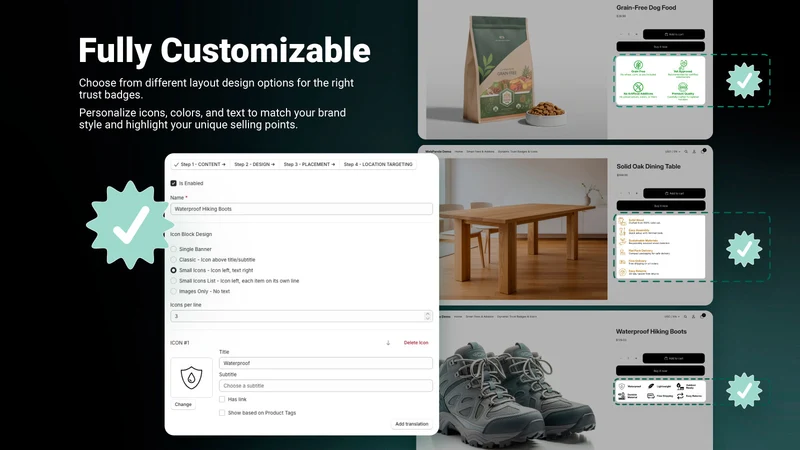The width and height of the screenshot is (800, 450).
Task: Open the cart icon in dining table store header
Action: point(703,151)
